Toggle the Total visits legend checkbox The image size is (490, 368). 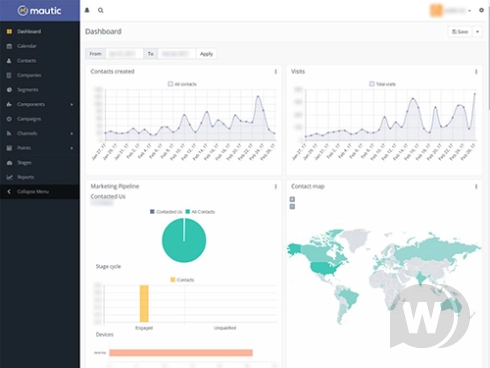point(372,84)
